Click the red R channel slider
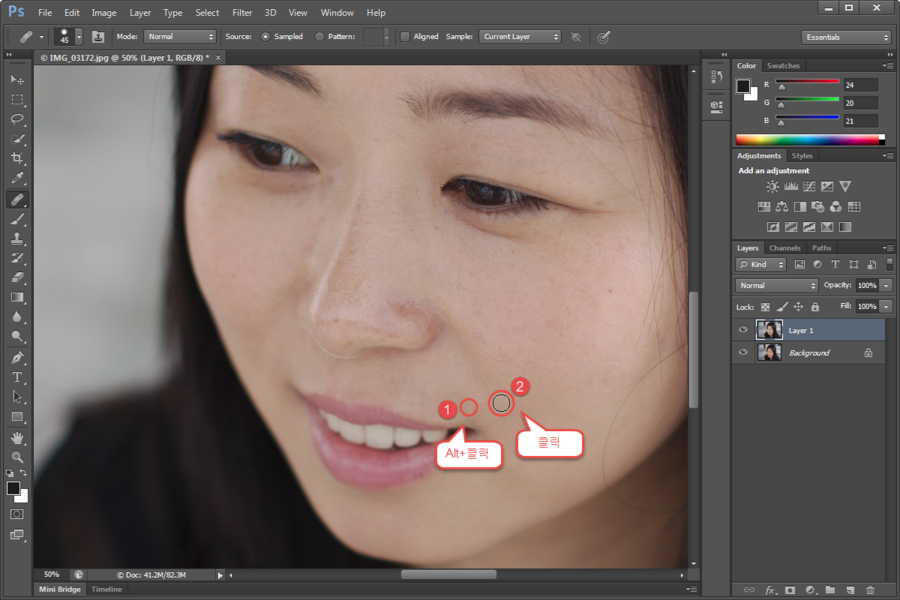This screenshot has height=600, width=900. 807,84
